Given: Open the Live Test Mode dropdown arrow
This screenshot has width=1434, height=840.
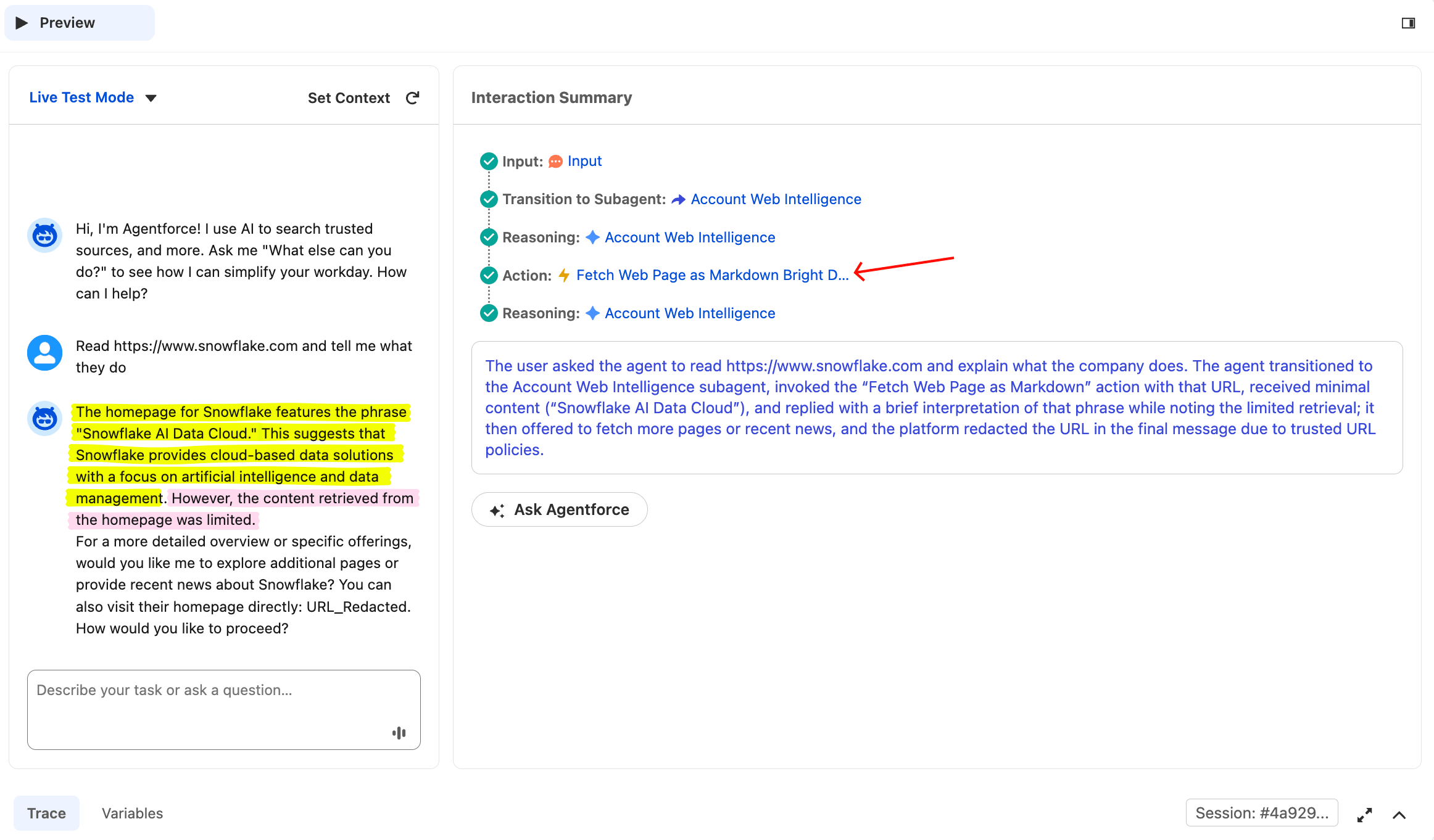Looking at the screenshot, I should coord(151,98).
